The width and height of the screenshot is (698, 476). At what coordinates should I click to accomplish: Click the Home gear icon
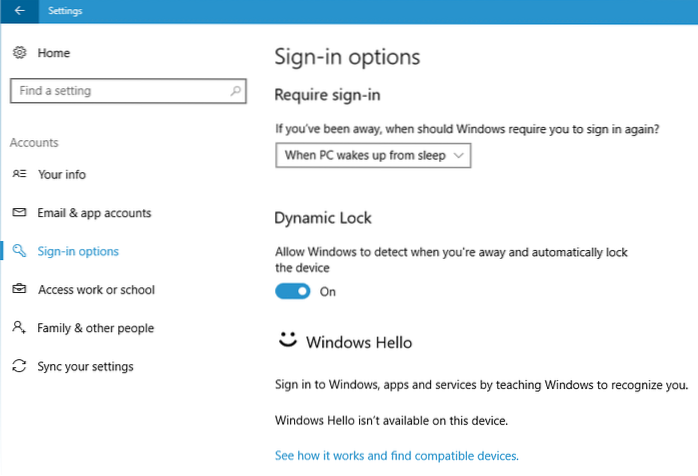[19, 52]
